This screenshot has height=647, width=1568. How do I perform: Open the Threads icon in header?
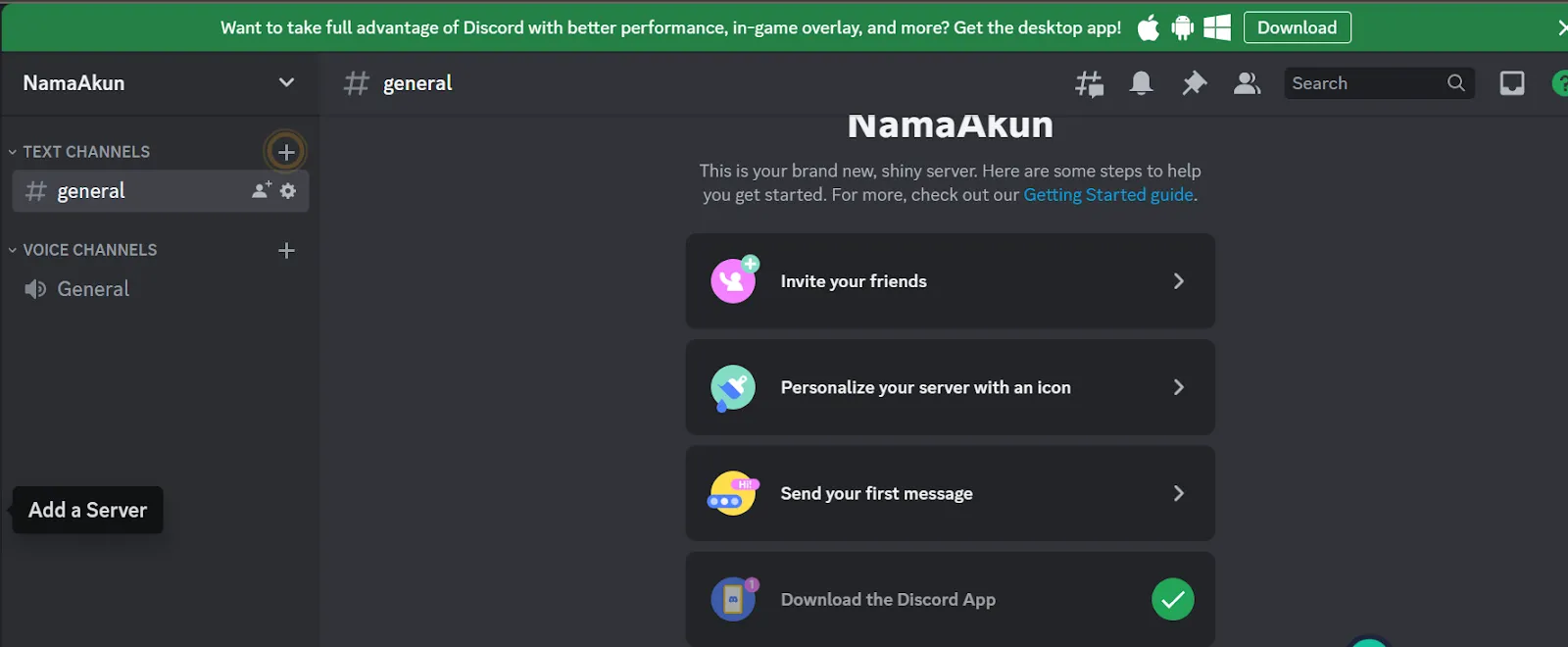(x=1089, y=84)
